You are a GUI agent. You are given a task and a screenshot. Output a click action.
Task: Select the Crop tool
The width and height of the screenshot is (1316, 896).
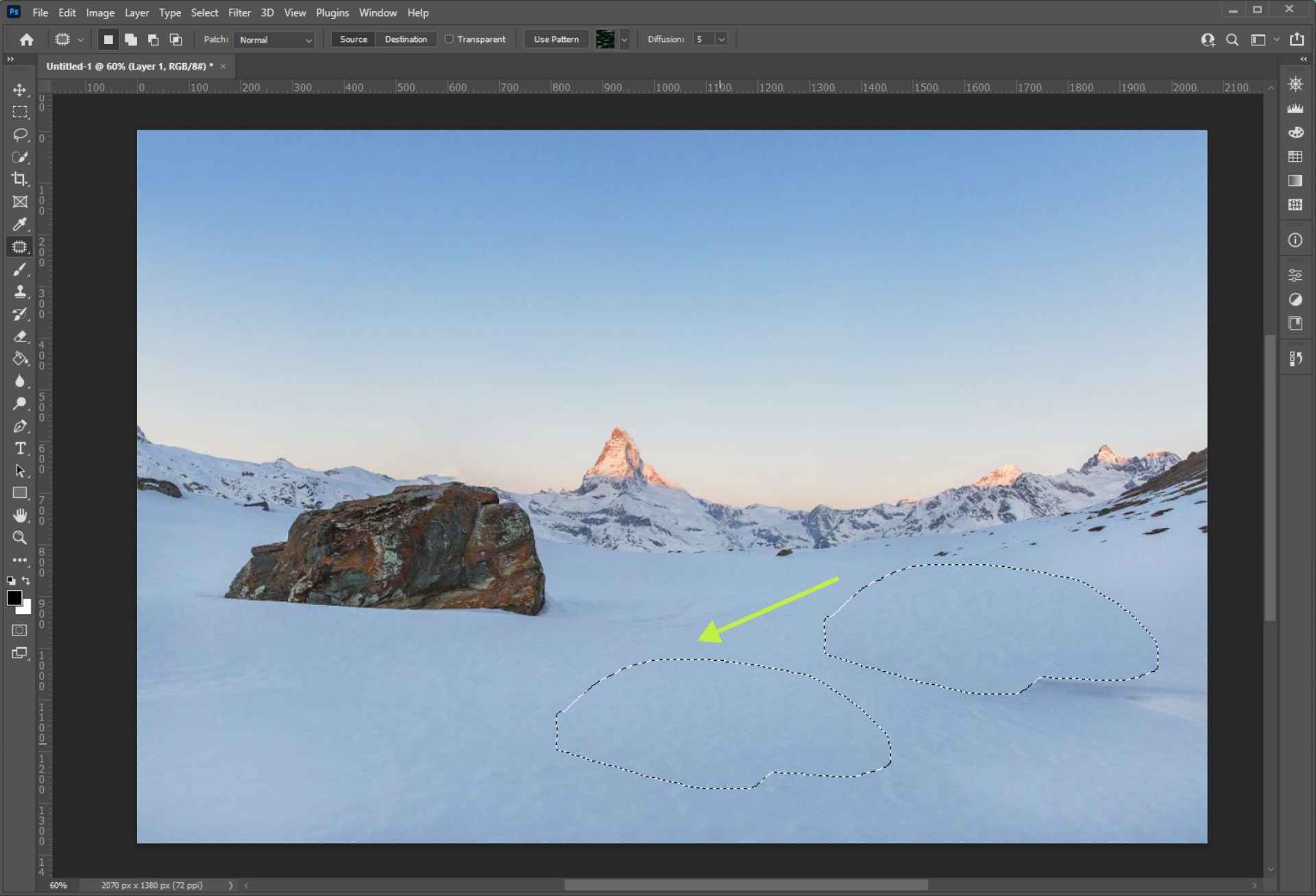click(20, 179)
